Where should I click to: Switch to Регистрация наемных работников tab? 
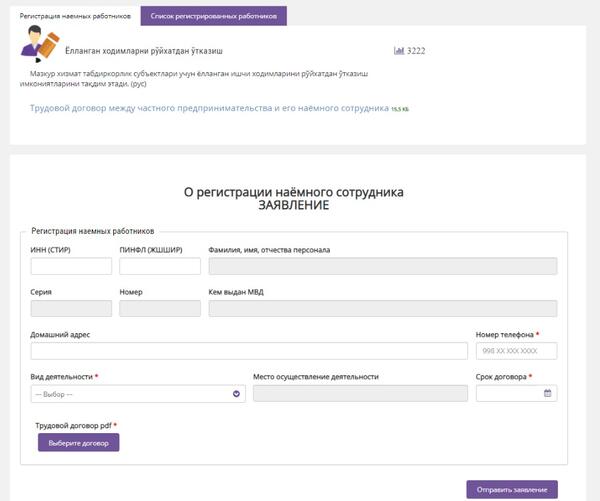pyautogui.click(x=75, y=17)
